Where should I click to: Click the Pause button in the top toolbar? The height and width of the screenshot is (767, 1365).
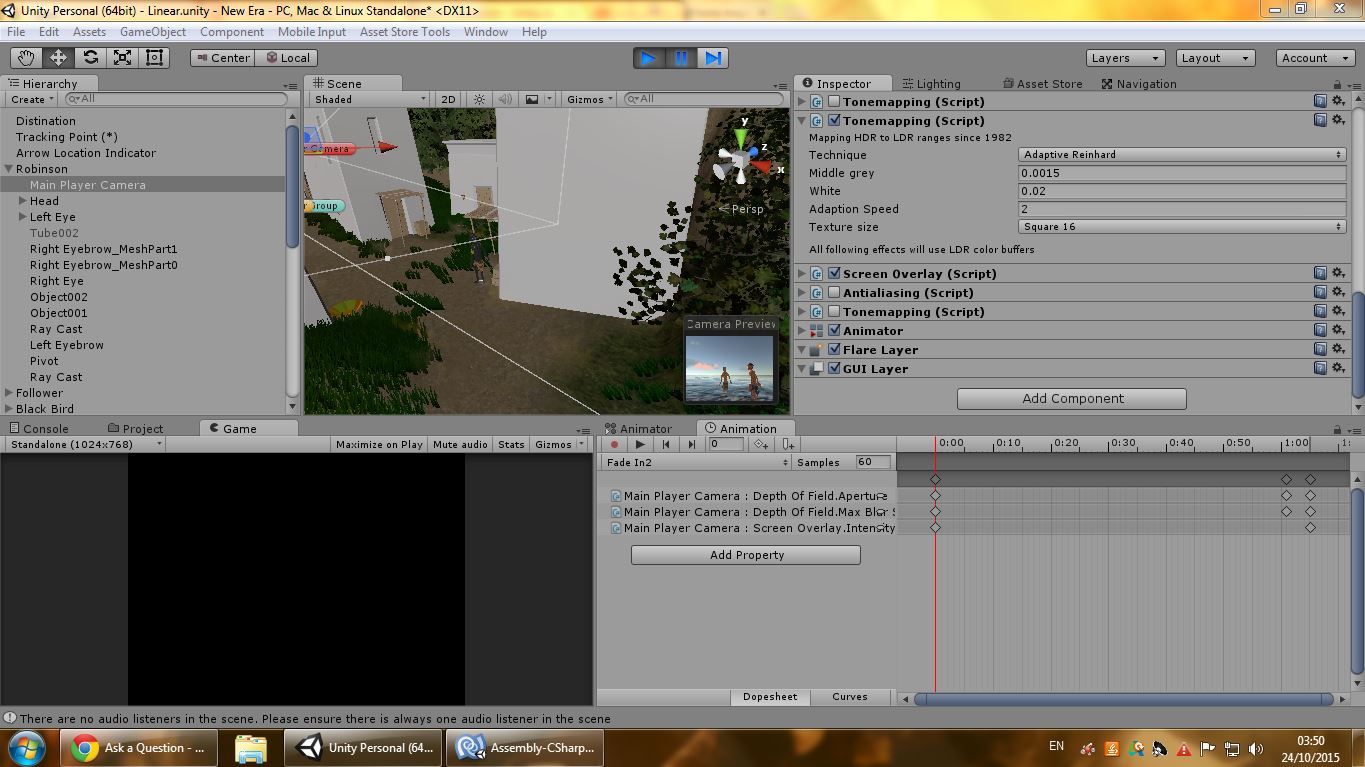pos(681,58)
